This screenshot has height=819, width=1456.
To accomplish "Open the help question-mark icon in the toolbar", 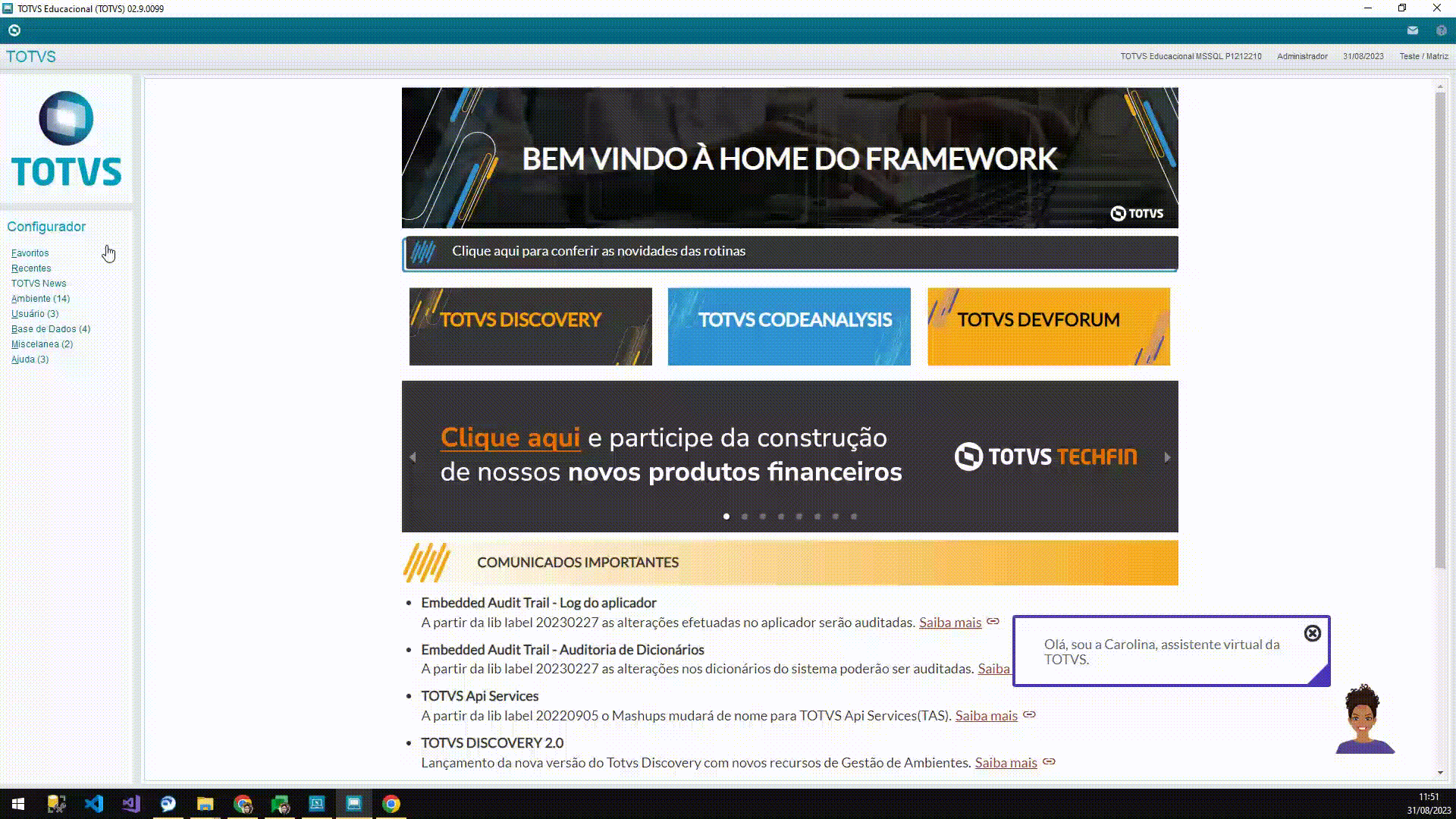I will 1442,30.
